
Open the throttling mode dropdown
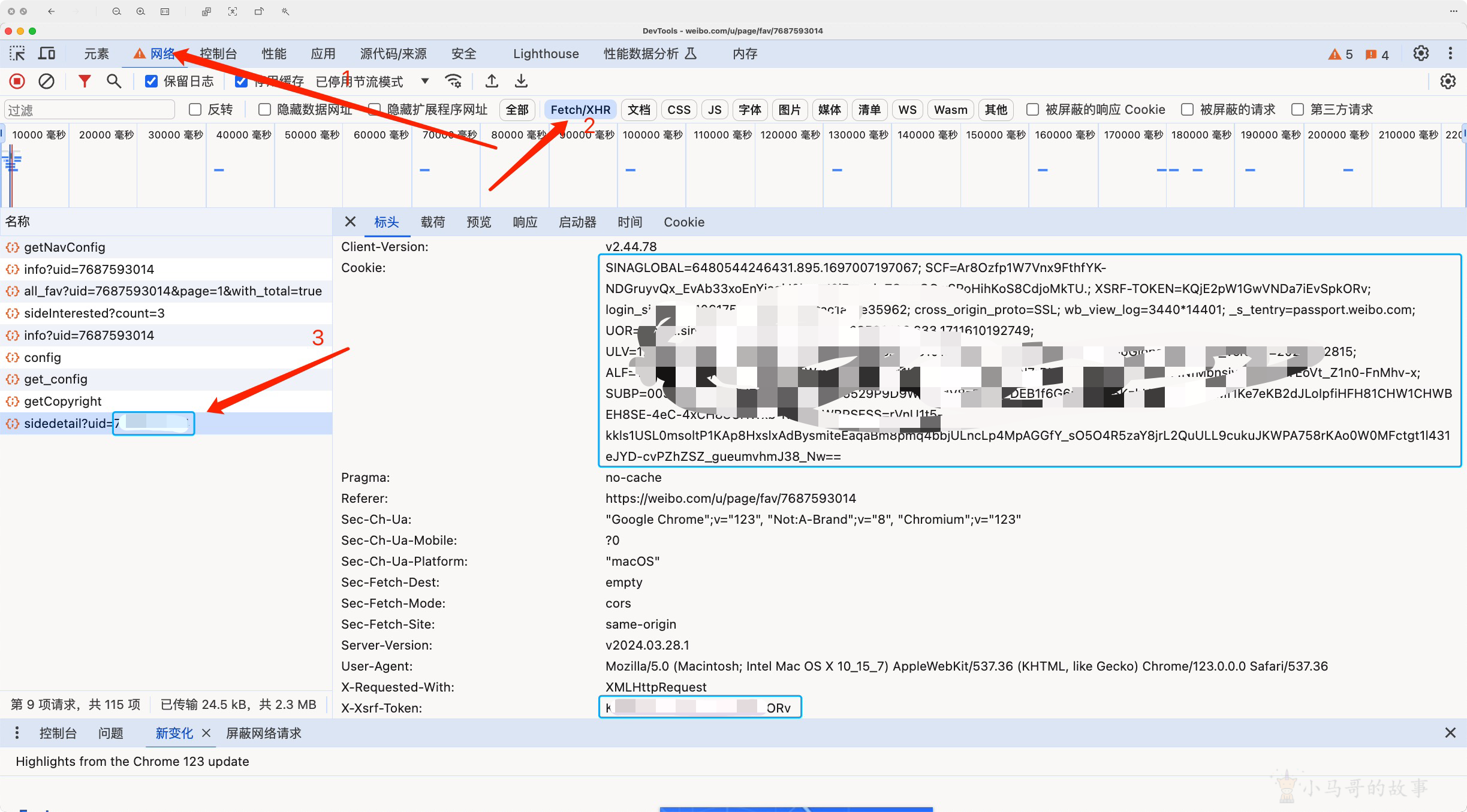click(372, 81)
